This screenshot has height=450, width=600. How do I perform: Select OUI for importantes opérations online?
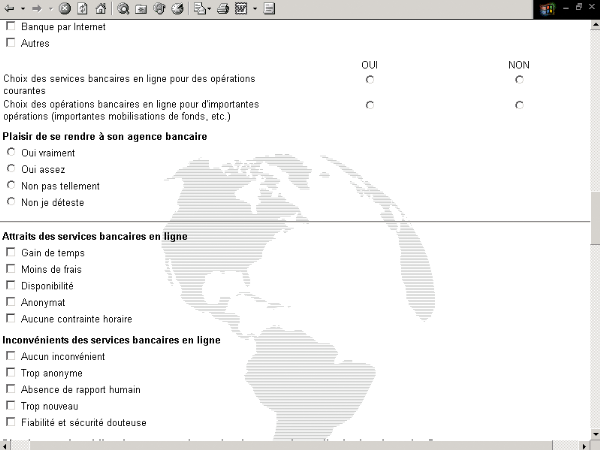370,105
